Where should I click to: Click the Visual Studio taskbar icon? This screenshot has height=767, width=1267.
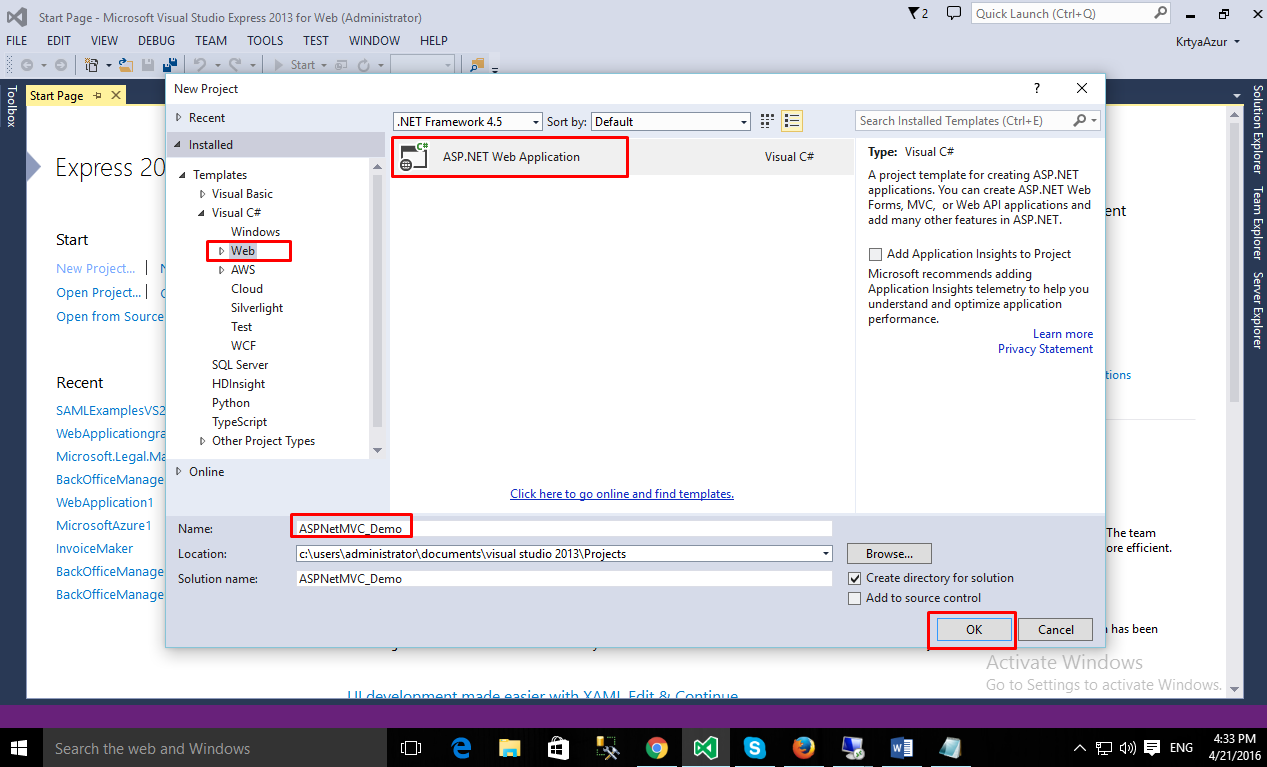tap(705, 748)
